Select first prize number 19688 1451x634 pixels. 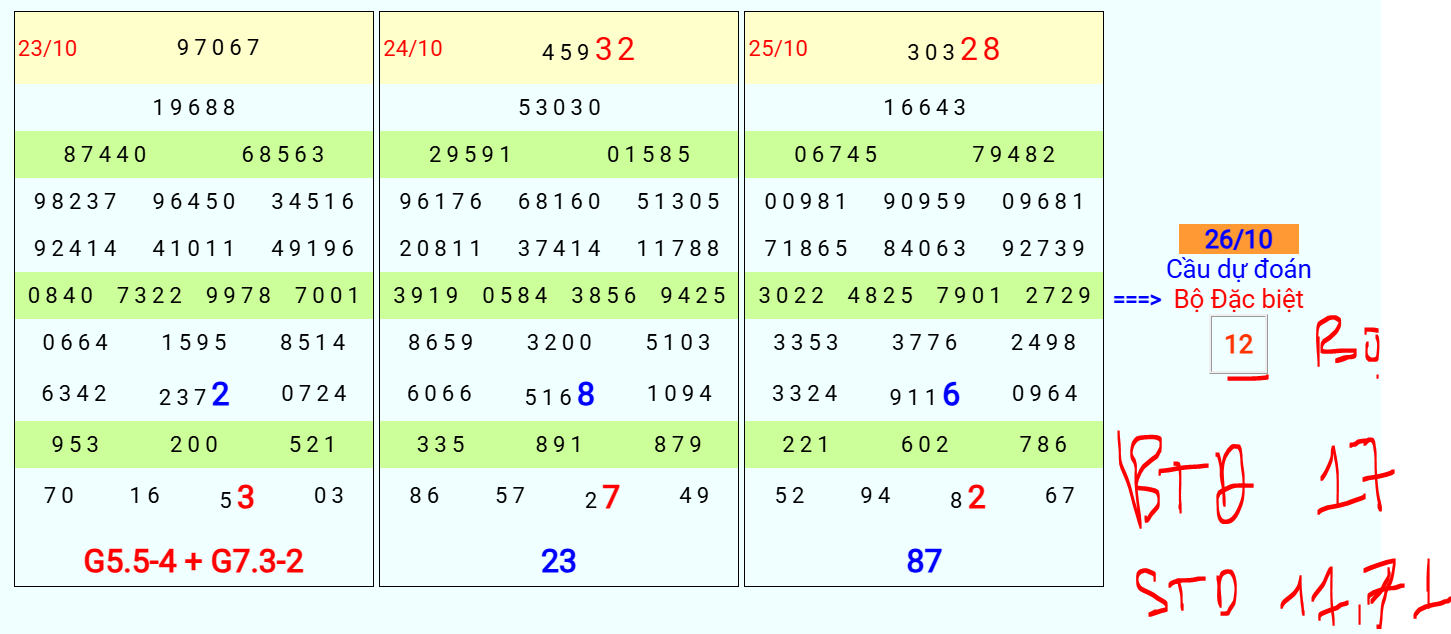pos(195,107)
